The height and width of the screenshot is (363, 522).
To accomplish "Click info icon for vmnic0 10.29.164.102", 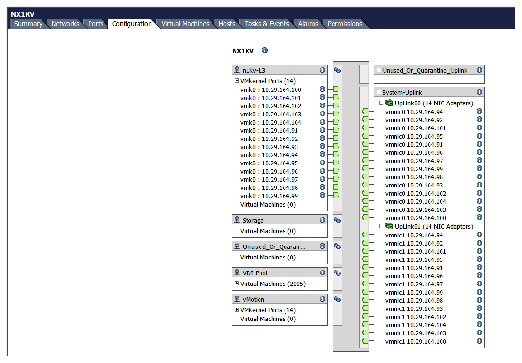I will (479, 193).
